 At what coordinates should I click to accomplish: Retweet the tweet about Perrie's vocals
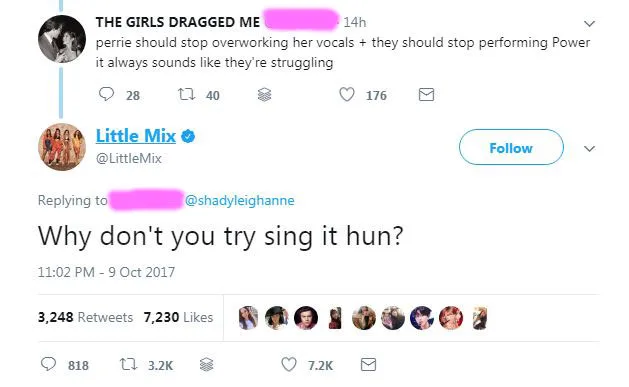[186, 95]
